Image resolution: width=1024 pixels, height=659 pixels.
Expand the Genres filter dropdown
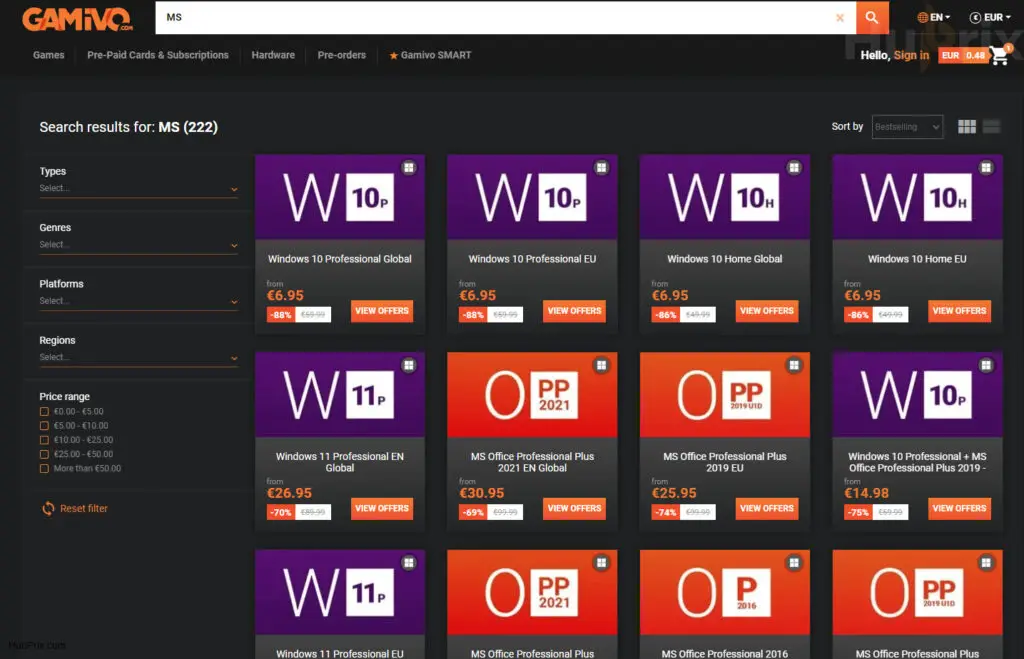pyautogui.click(x=138, y=245)
